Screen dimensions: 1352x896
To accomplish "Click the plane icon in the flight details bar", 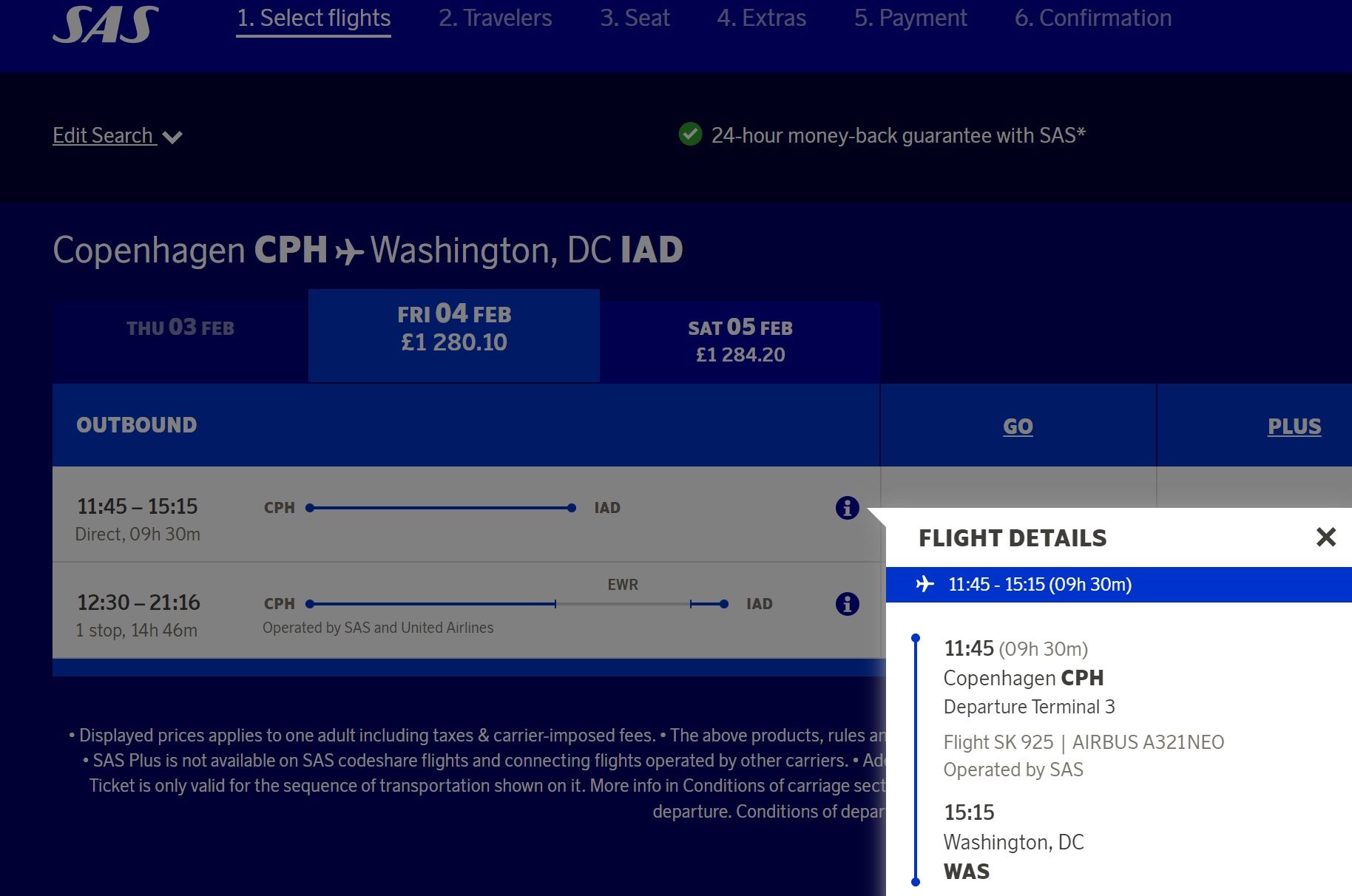I will coord(925,584).
